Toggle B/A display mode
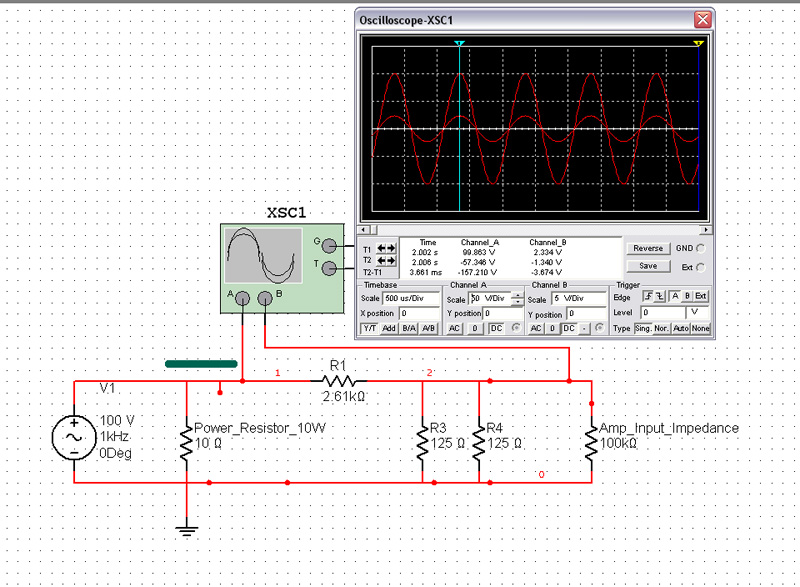Screen dimensions: 800x587 [409, 328]
